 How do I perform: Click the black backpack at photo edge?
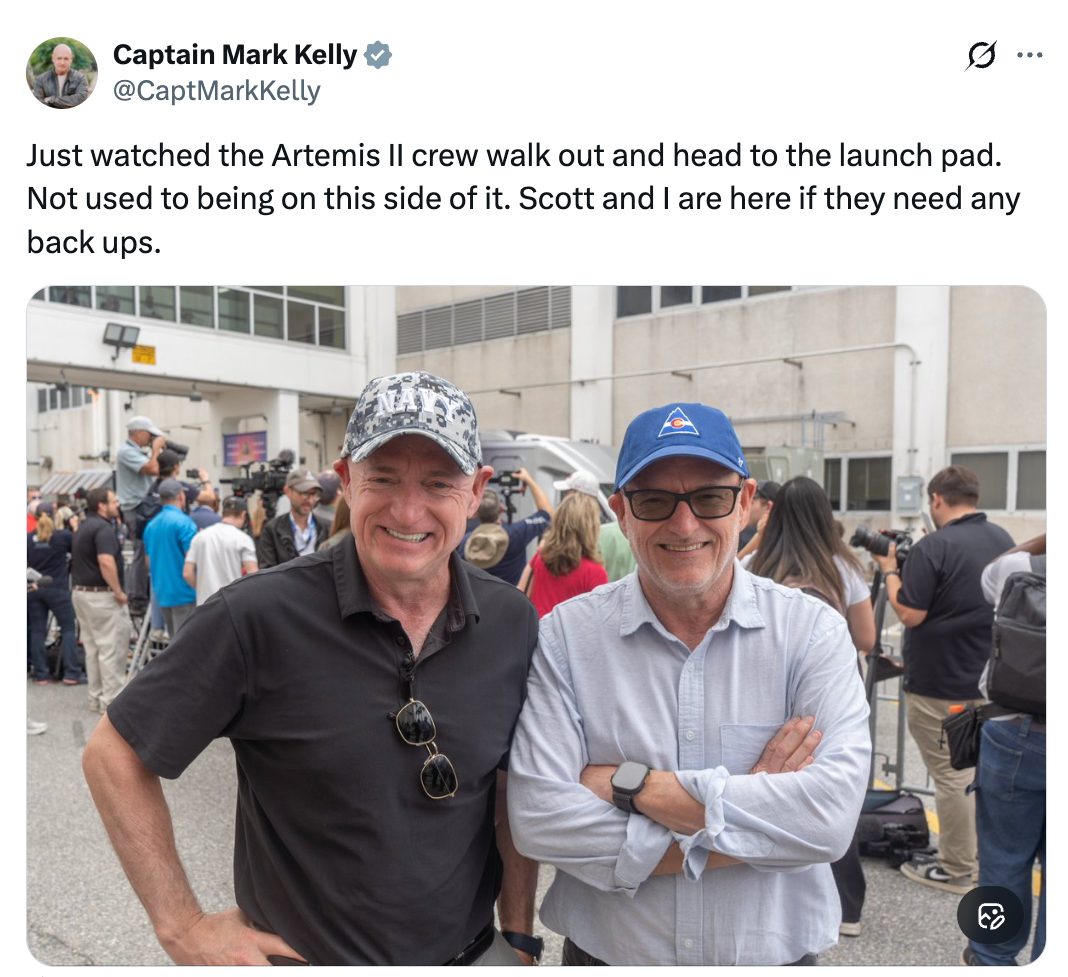pos(1017,642)
